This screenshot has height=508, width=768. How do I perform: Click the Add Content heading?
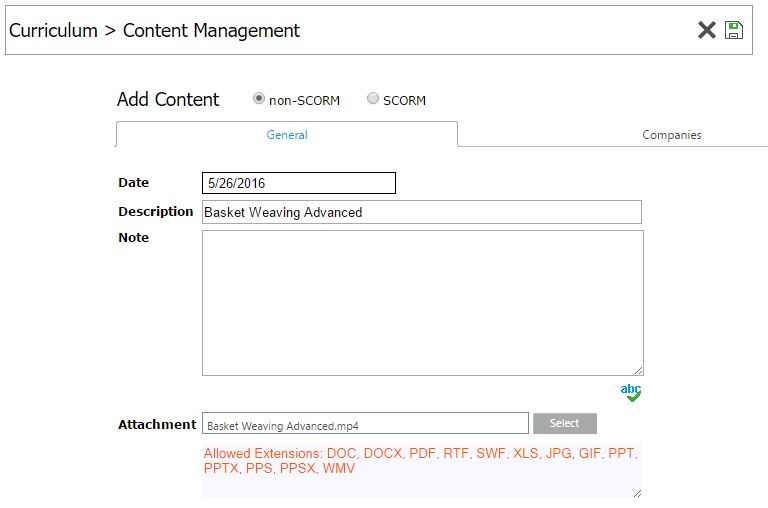click(168, 99)
